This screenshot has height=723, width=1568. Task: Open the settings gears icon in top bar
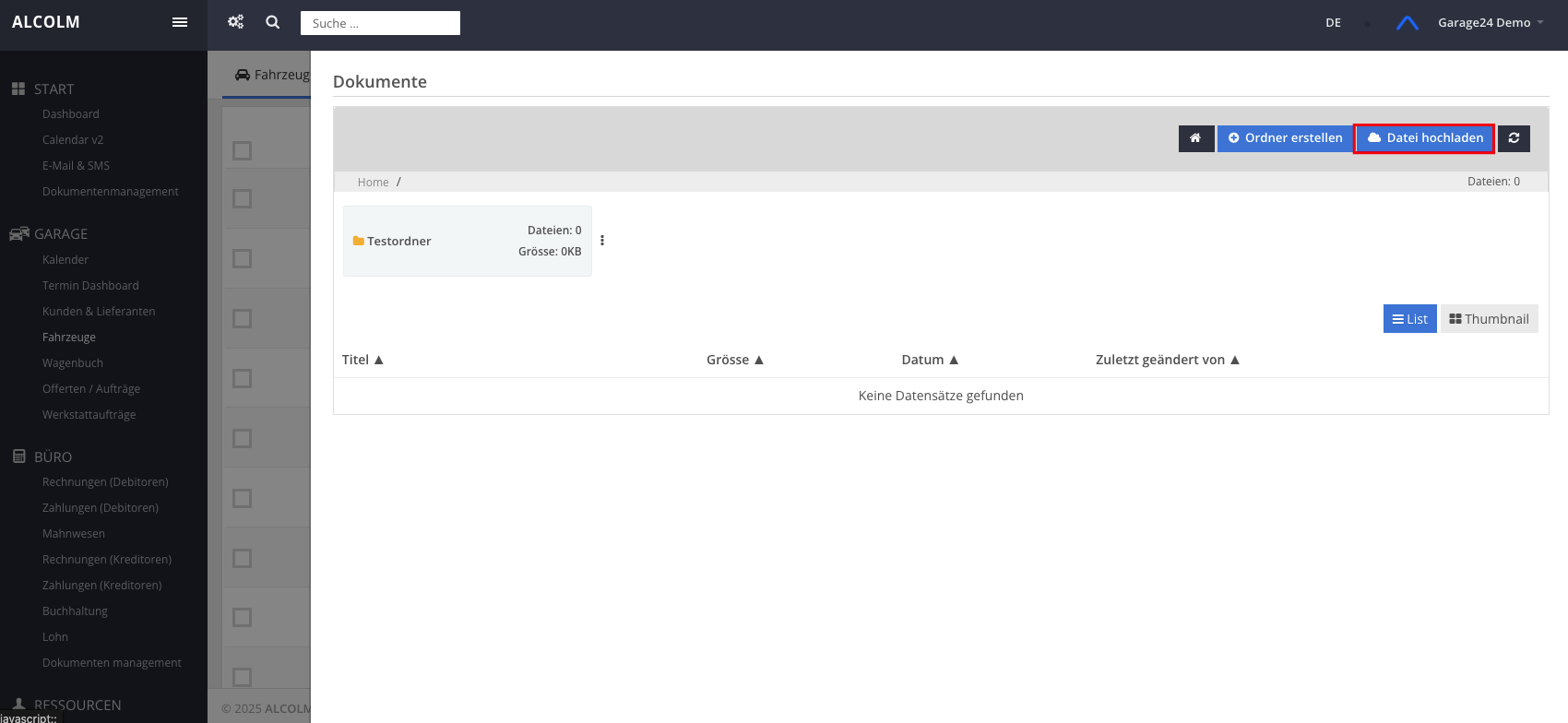point(236,22)
